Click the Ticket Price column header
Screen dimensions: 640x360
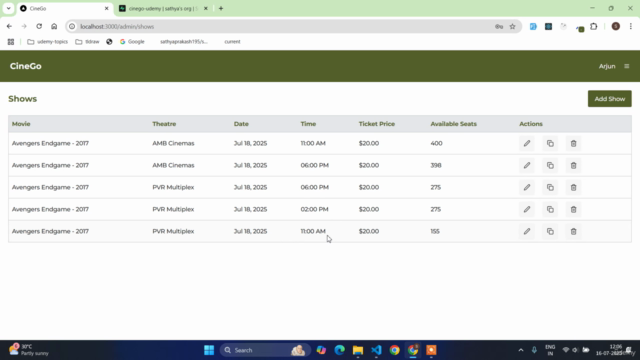click(x=377, y=124)
